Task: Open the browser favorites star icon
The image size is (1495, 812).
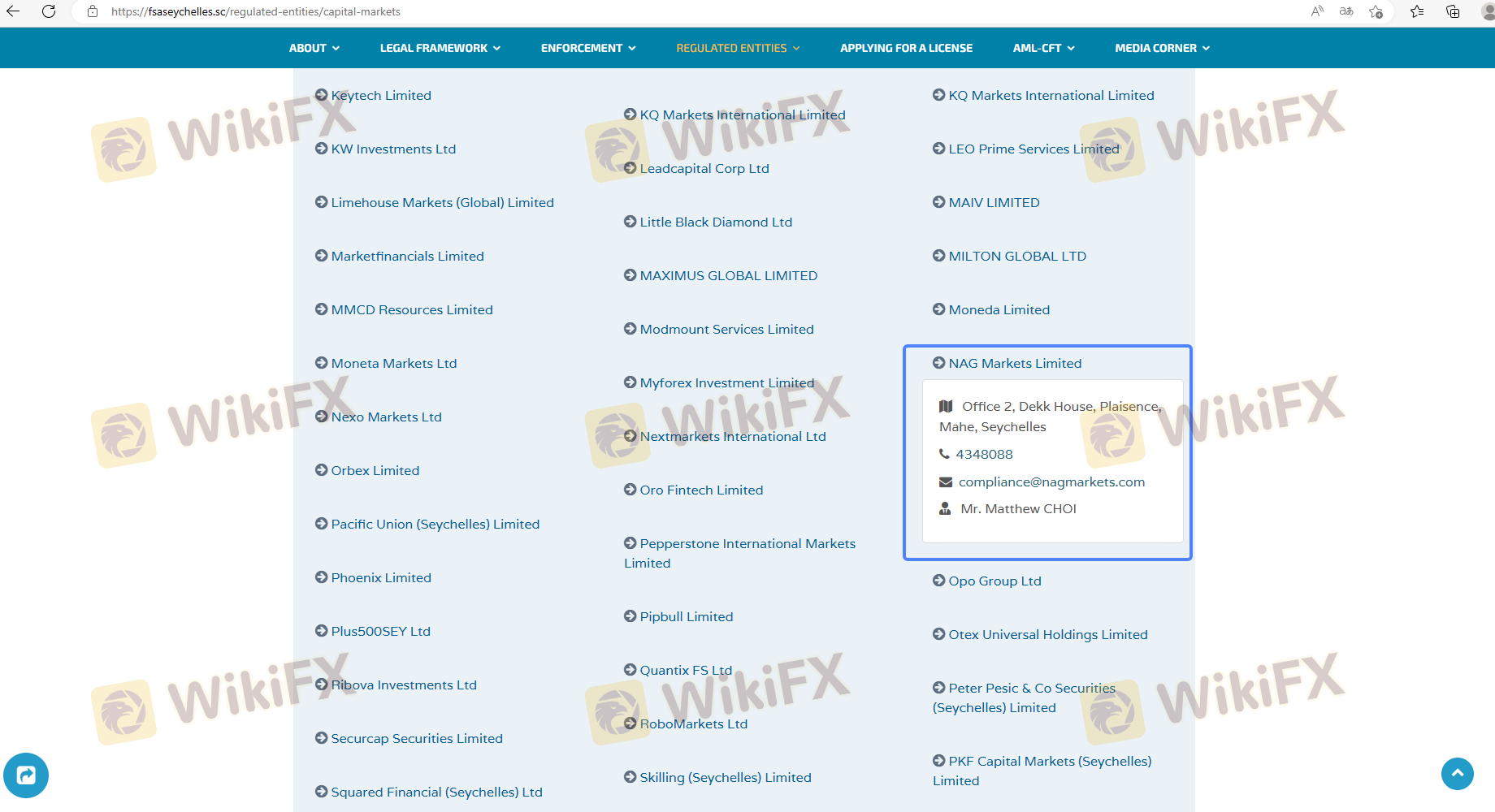Action: pos(1417,11)
